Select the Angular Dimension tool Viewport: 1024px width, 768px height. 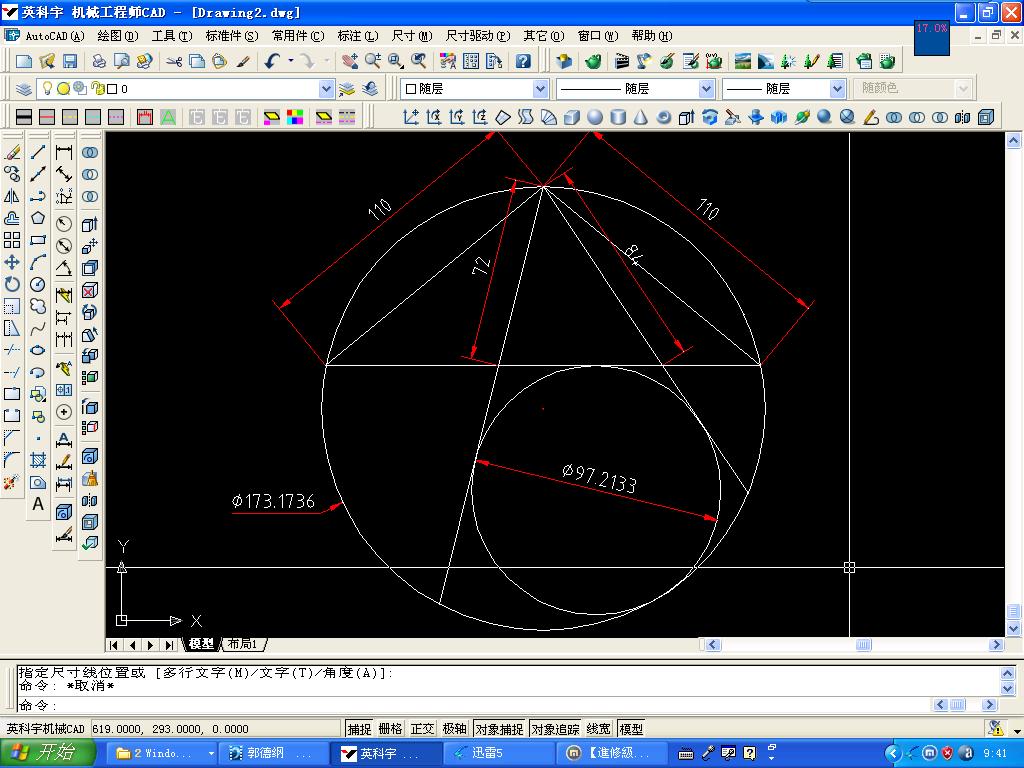pyautogui.click(x=64, y=268)
